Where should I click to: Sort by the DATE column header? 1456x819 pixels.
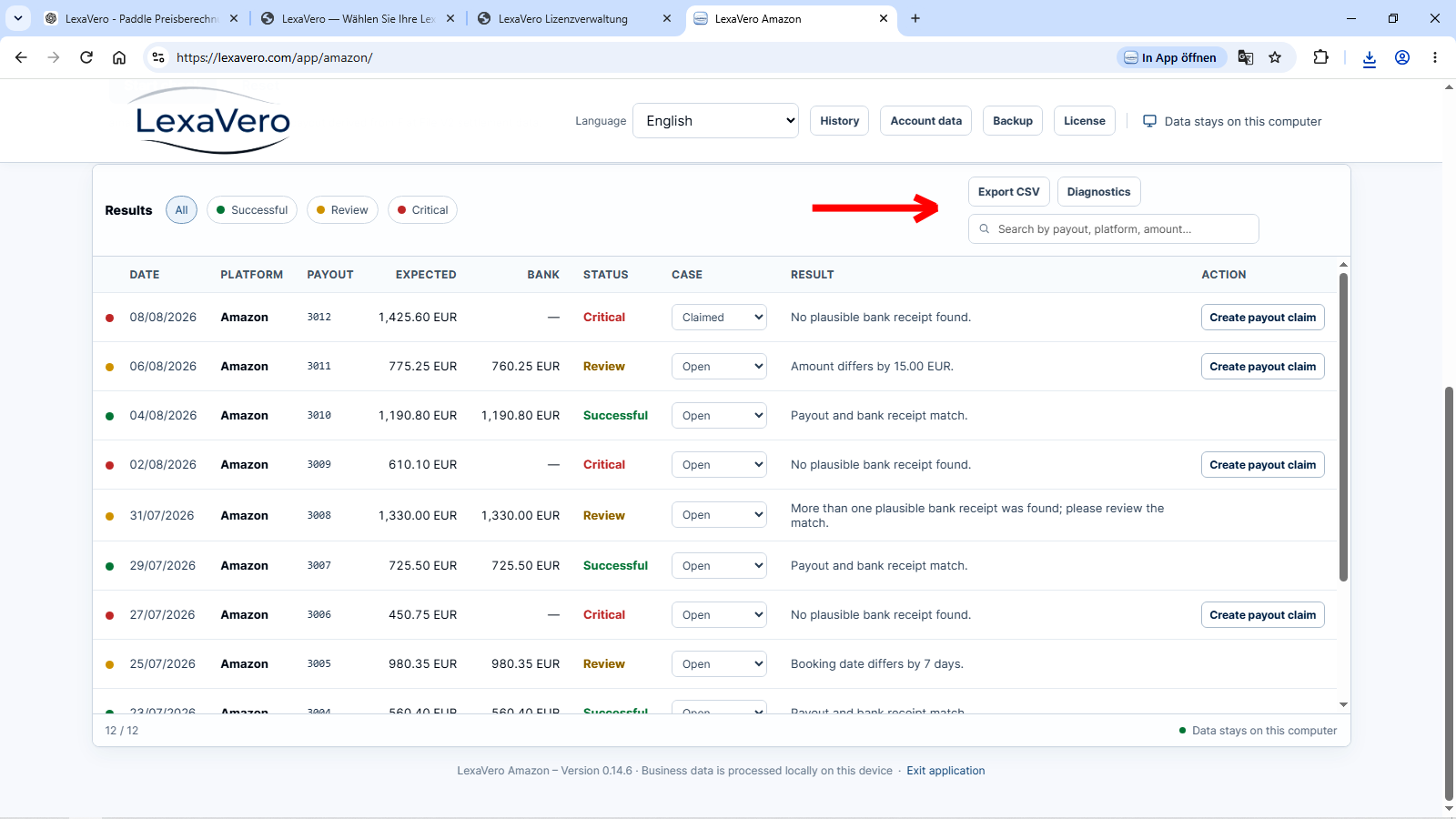pyautogui.click(x=145, y=275)
